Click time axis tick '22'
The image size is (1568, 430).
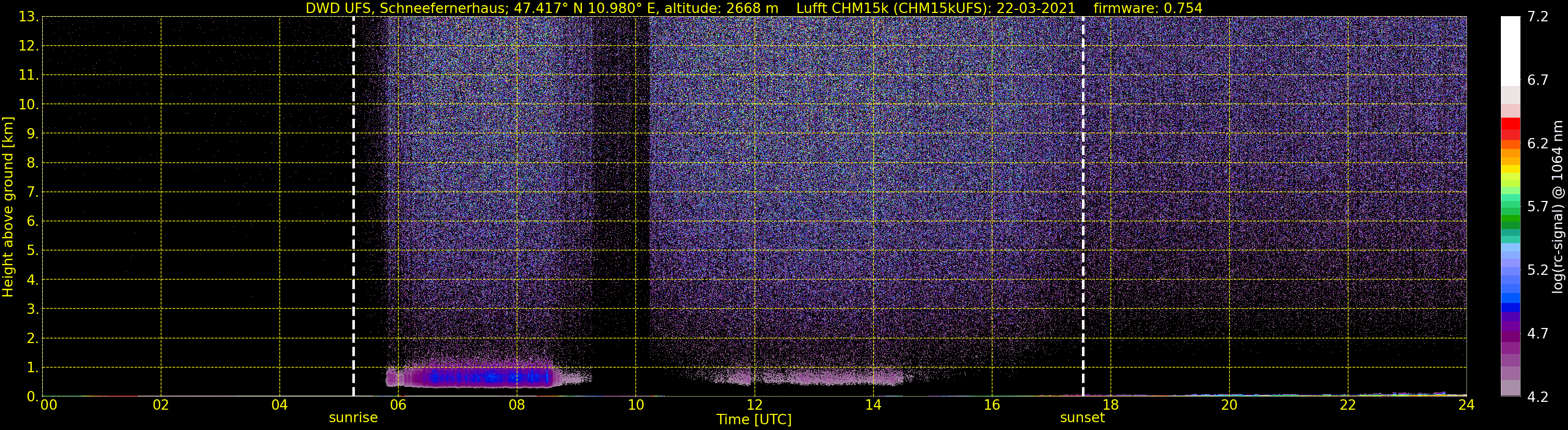click(x=1348, y=405)
